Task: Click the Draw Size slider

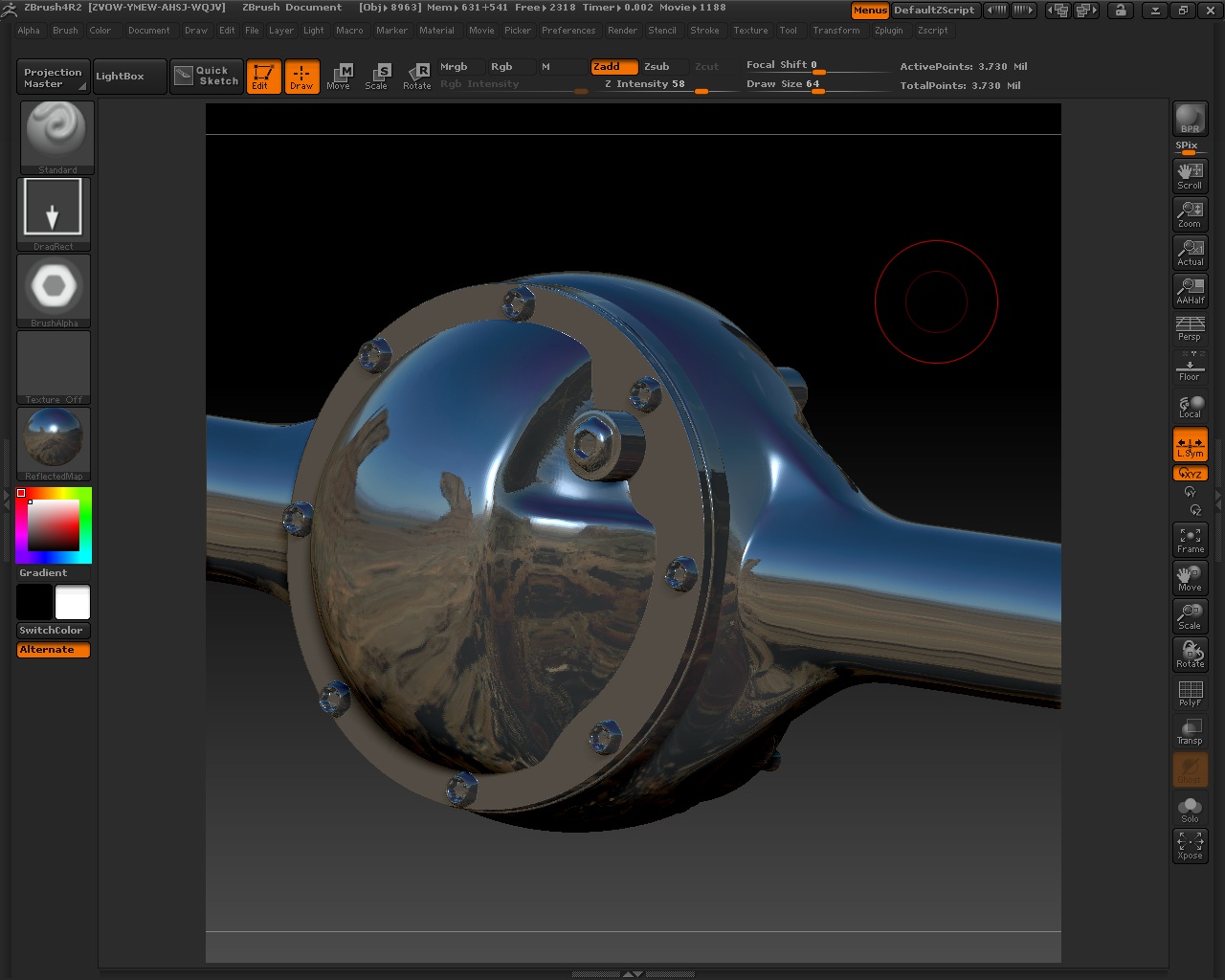Action: (818, 89)
